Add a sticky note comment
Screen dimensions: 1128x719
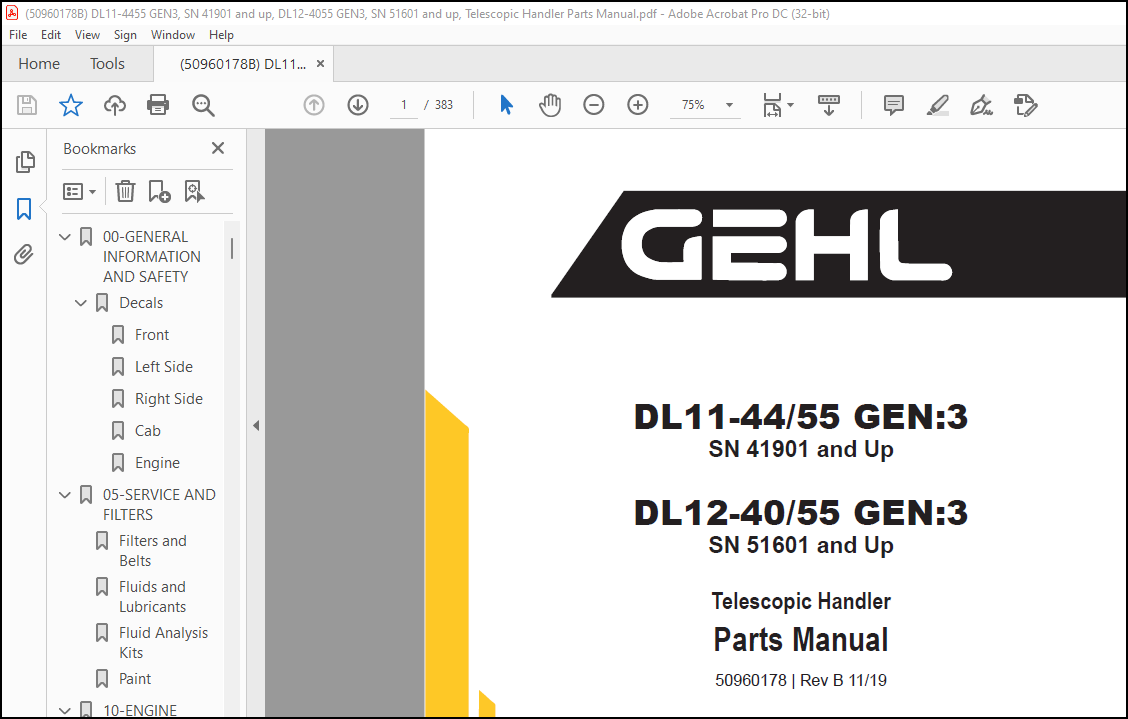(x=893, y=105)
